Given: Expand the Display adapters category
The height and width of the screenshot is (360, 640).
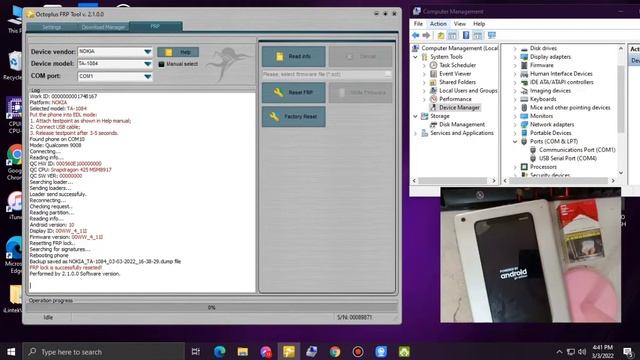Looking at the screenshot, I should (x=515, y=57).
